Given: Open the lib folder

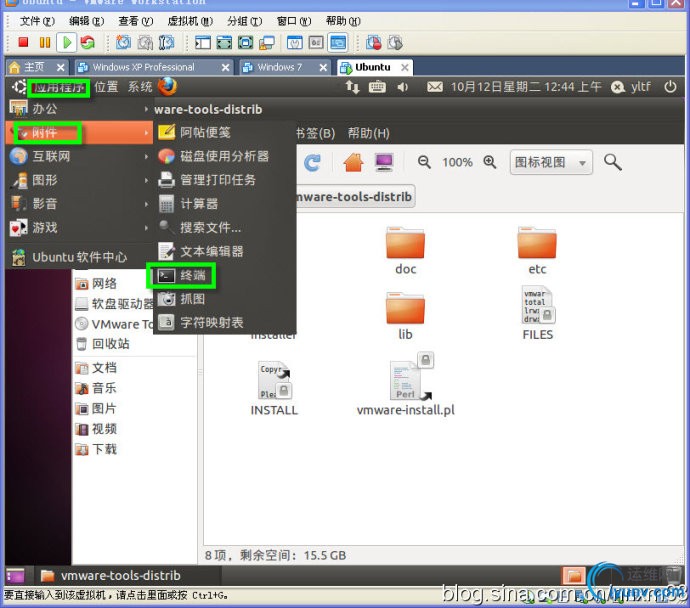Looking at the screenshot, I should coord(405,315).
